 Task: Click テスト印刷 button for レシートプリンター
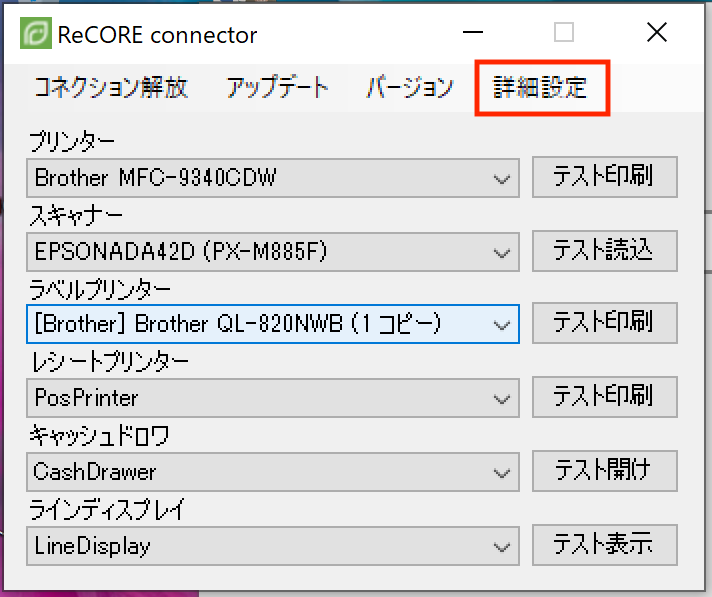coord(605,397)
